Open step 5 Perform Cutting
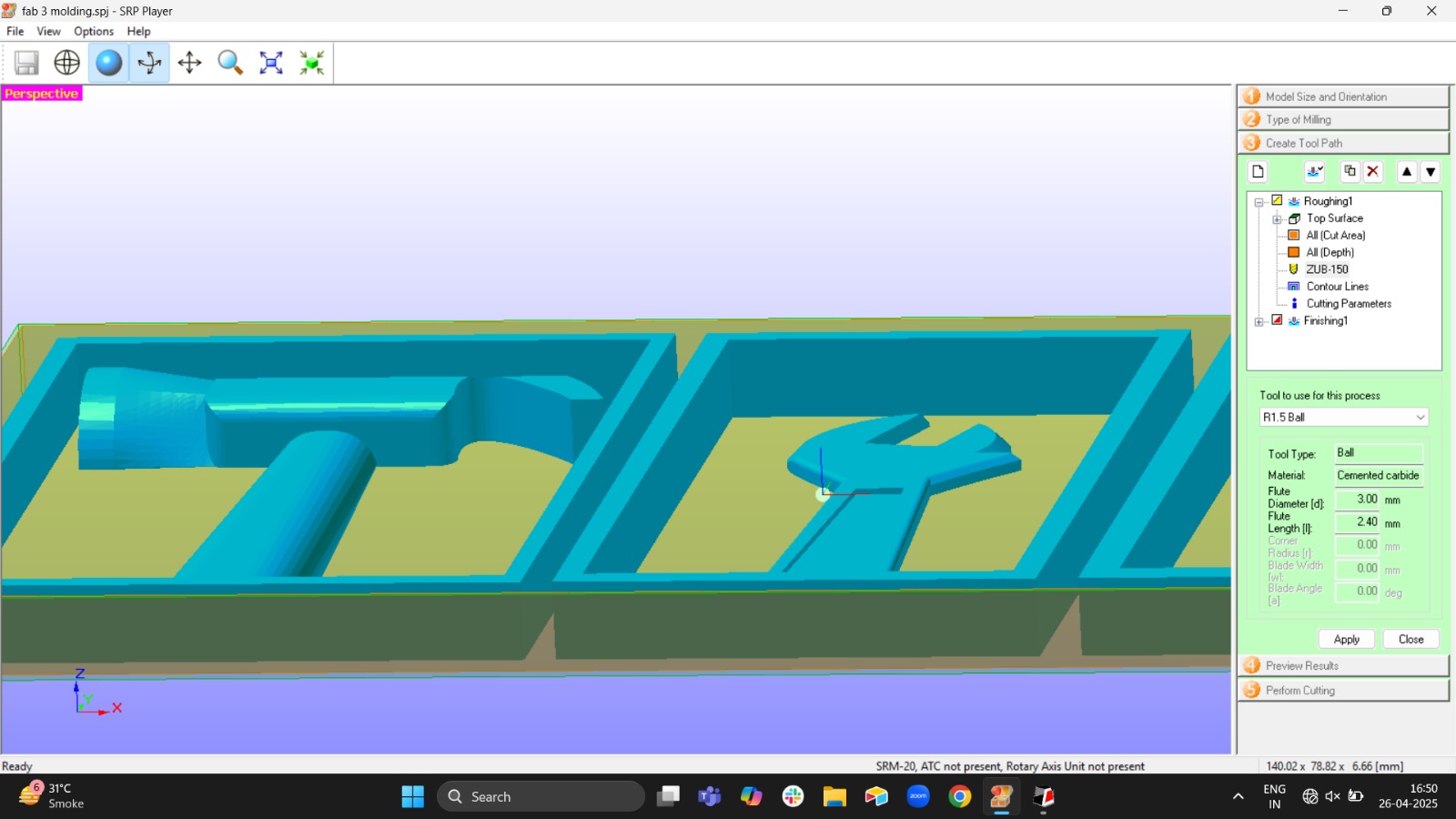 (1343, 690)
